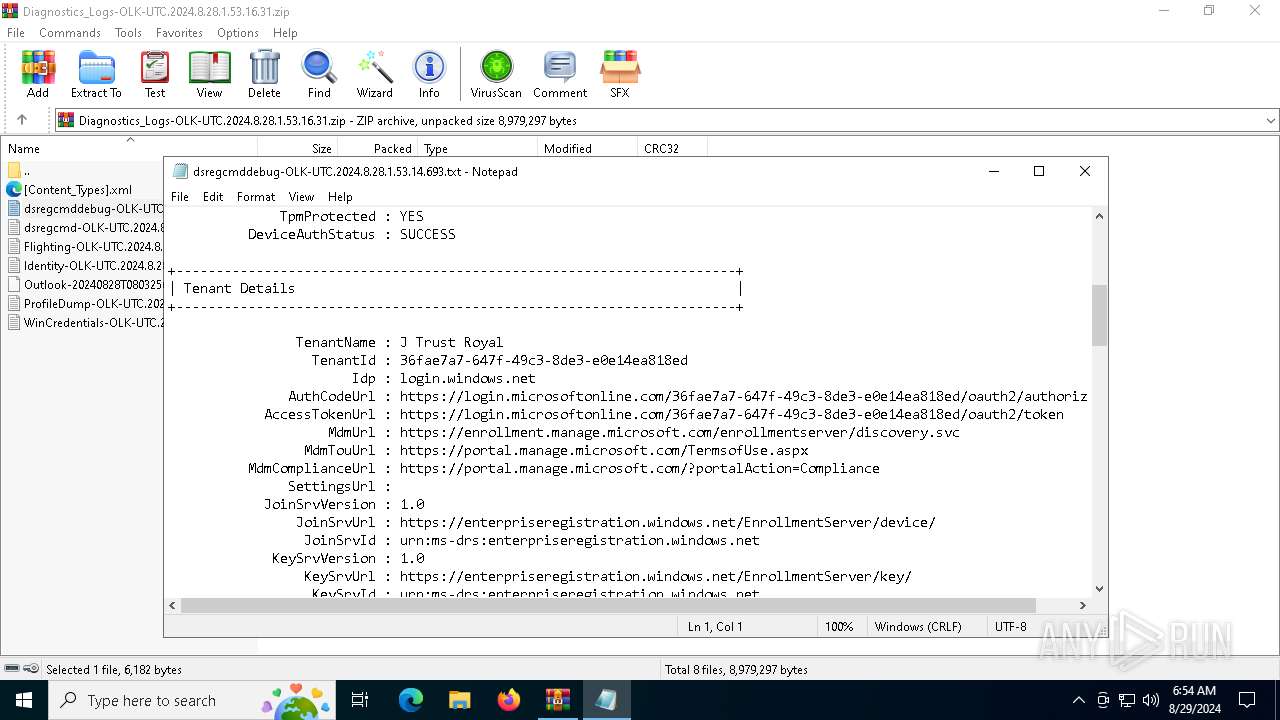Screen dimensions: 1280x720
Task: Minimize the Notepad window
Action: [994, 172]
